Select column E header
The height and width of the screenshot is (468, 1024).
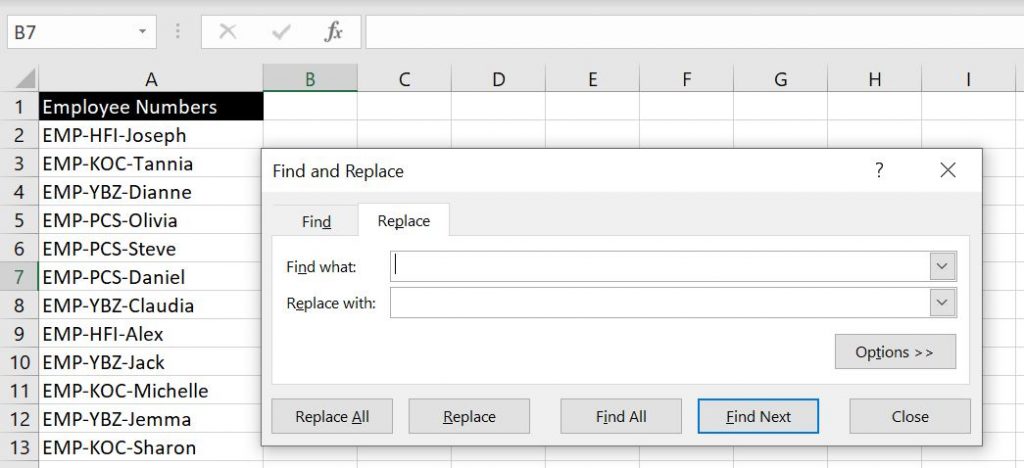coord(592,79)
